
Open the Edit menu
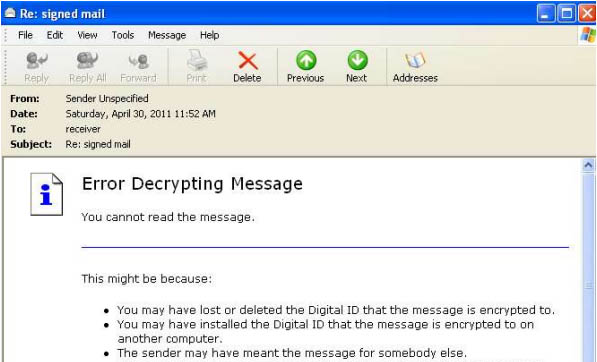tap(54, 35)
